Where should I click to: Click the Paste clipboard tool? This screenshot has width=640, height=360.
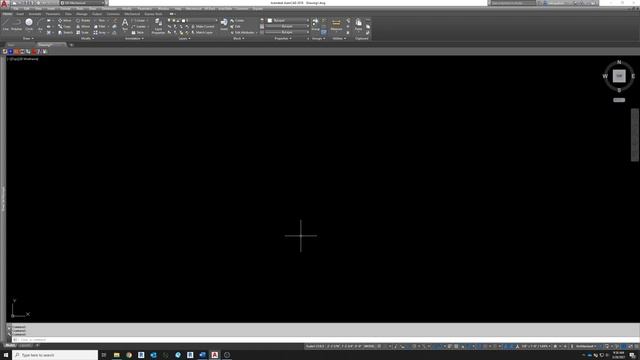pos(358,24)
